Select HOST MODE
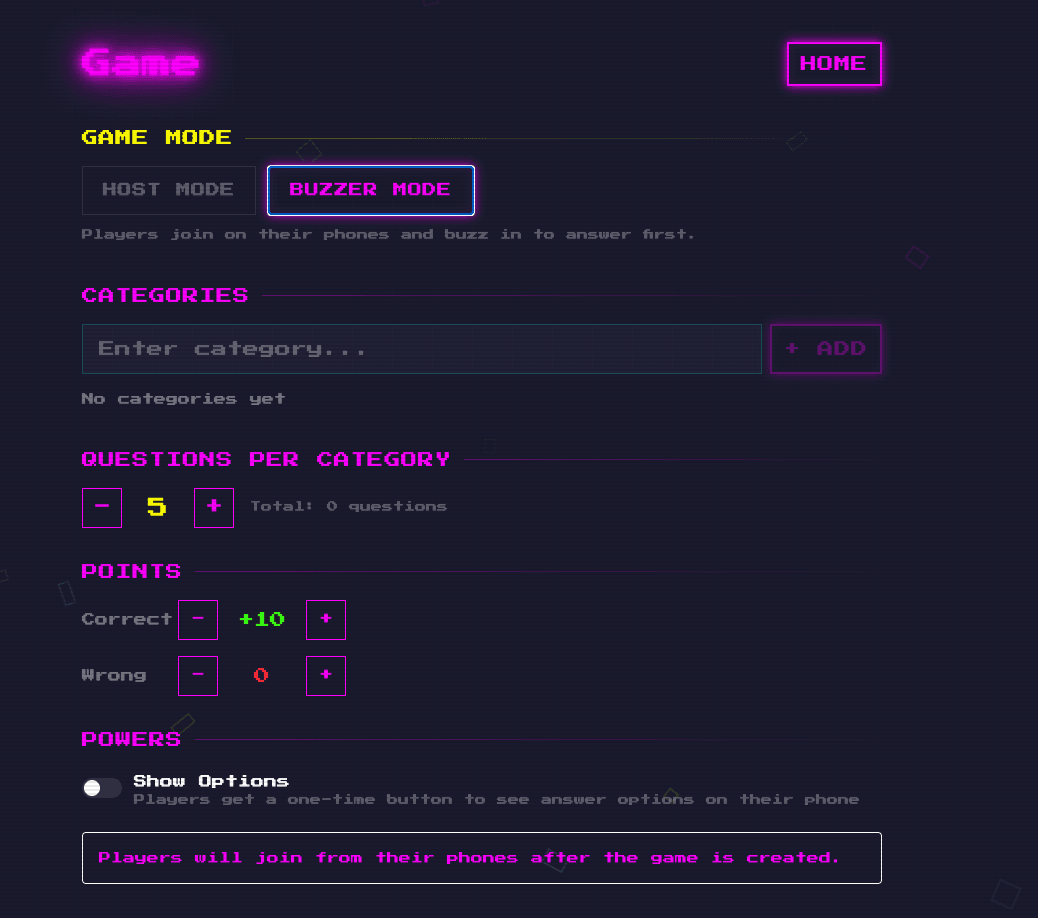1038x918 pixels. [x=168, y=190]
